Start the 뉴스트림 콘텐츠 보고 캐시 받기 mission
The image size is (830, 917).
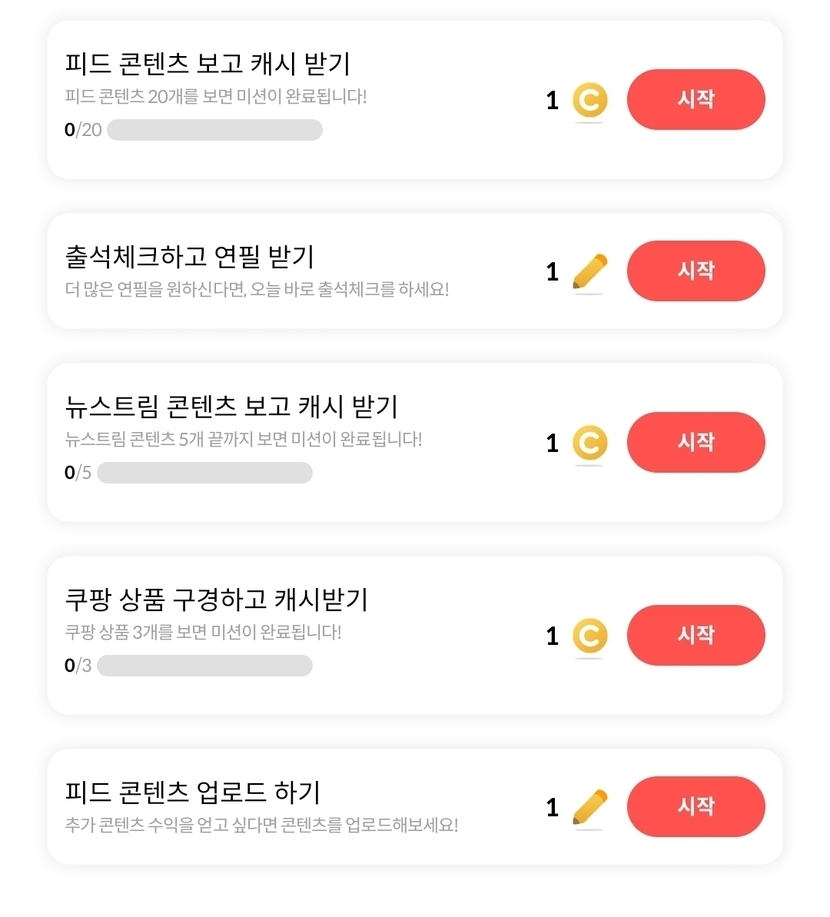coord(696,442)
